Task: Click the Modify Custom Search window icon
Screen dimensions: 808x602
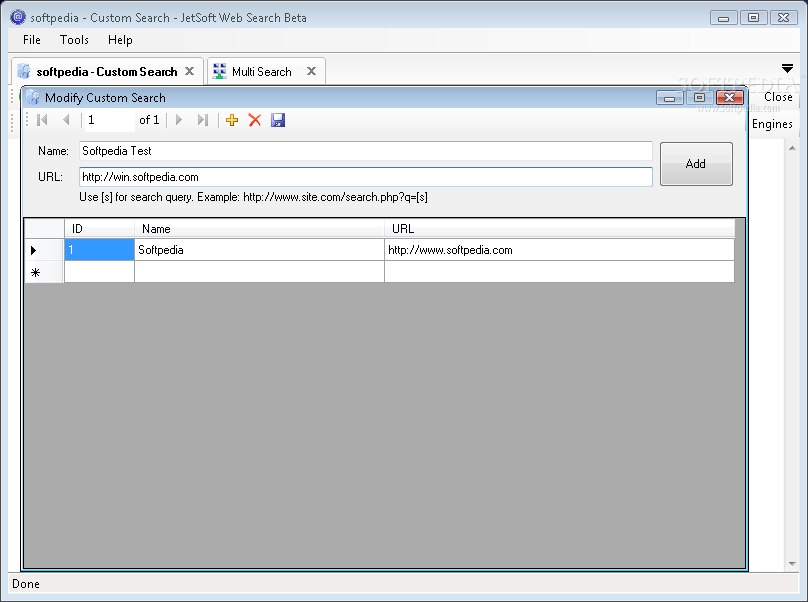Action: 33,97
